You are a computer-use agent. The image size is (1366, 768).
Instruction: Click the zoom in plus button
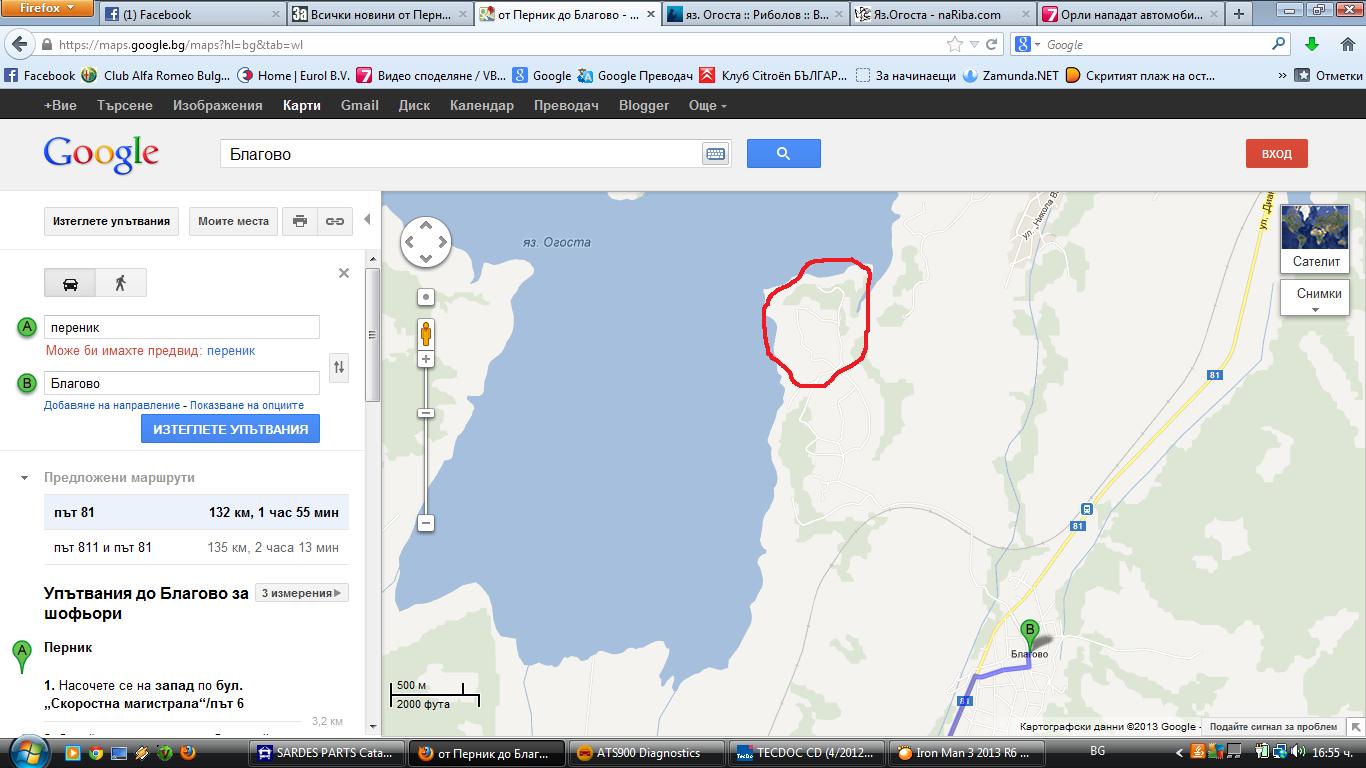pos(426,359)
